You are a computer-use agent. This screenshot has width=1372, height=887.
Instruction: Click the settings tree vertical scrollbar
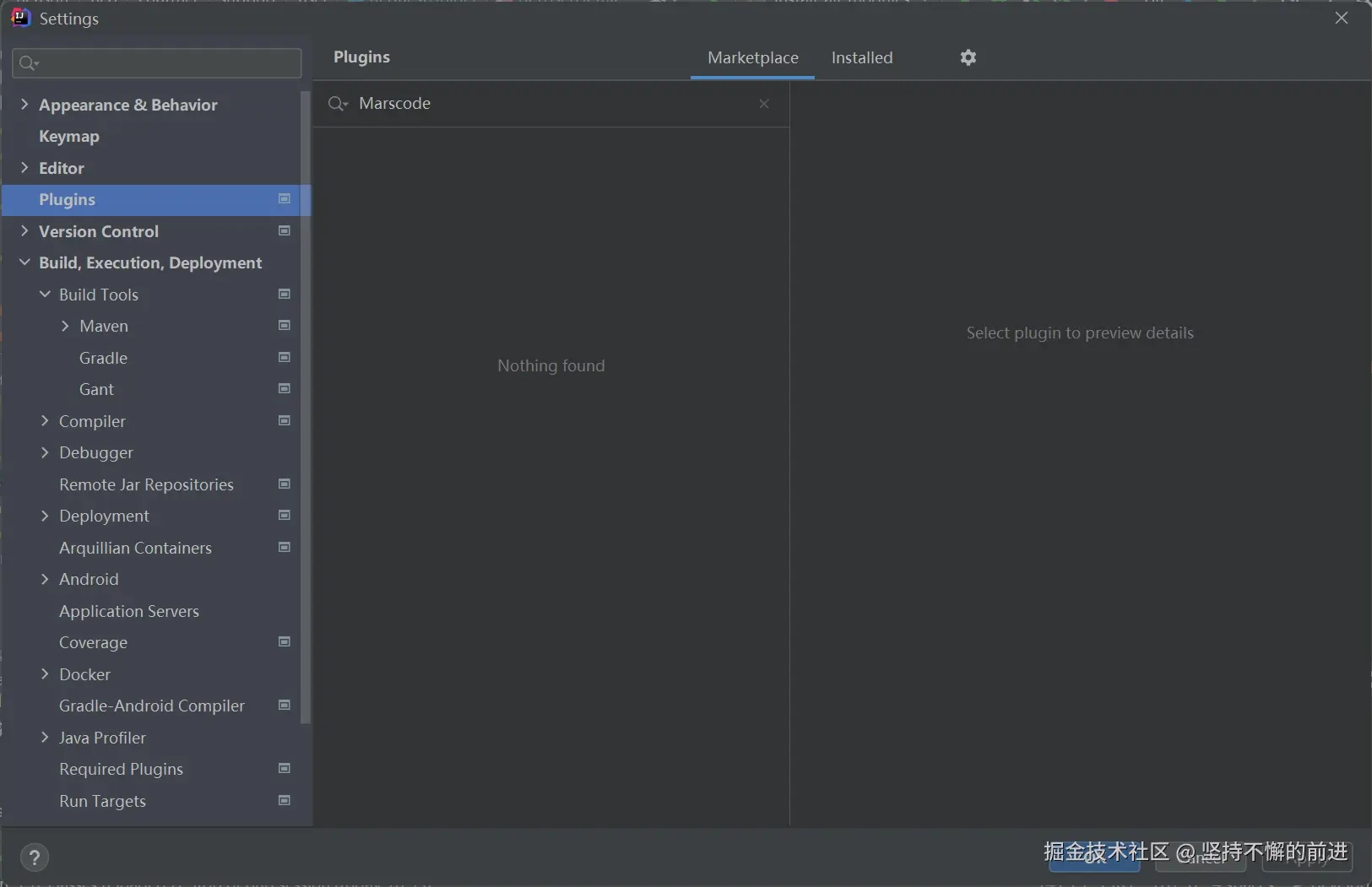(x=306, y=405)
